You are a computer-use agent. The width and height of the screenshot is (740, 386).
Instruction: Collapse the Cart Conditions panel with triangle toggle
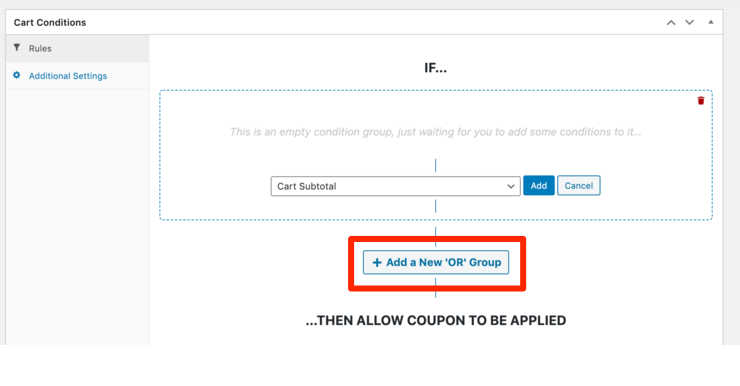[711, 22]
